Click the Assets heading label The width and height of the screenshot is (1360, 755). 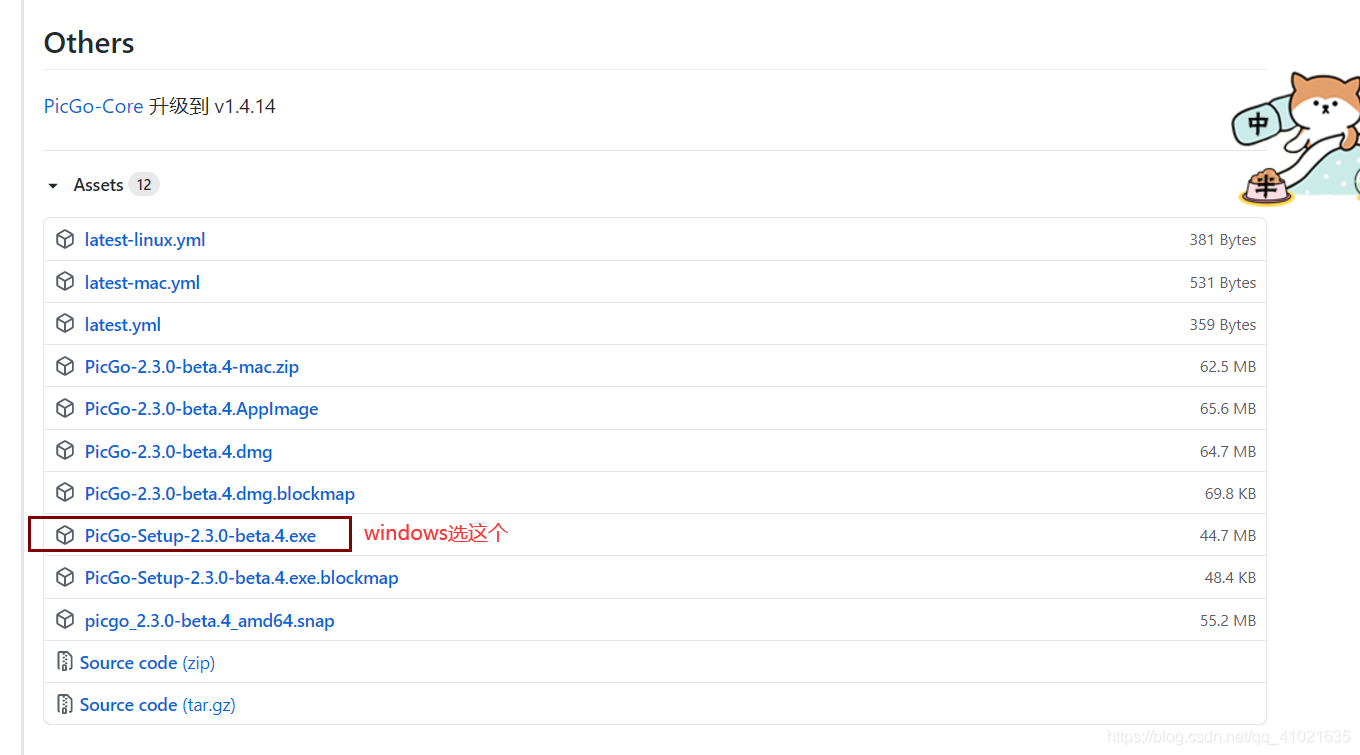[x=98, y=185]
